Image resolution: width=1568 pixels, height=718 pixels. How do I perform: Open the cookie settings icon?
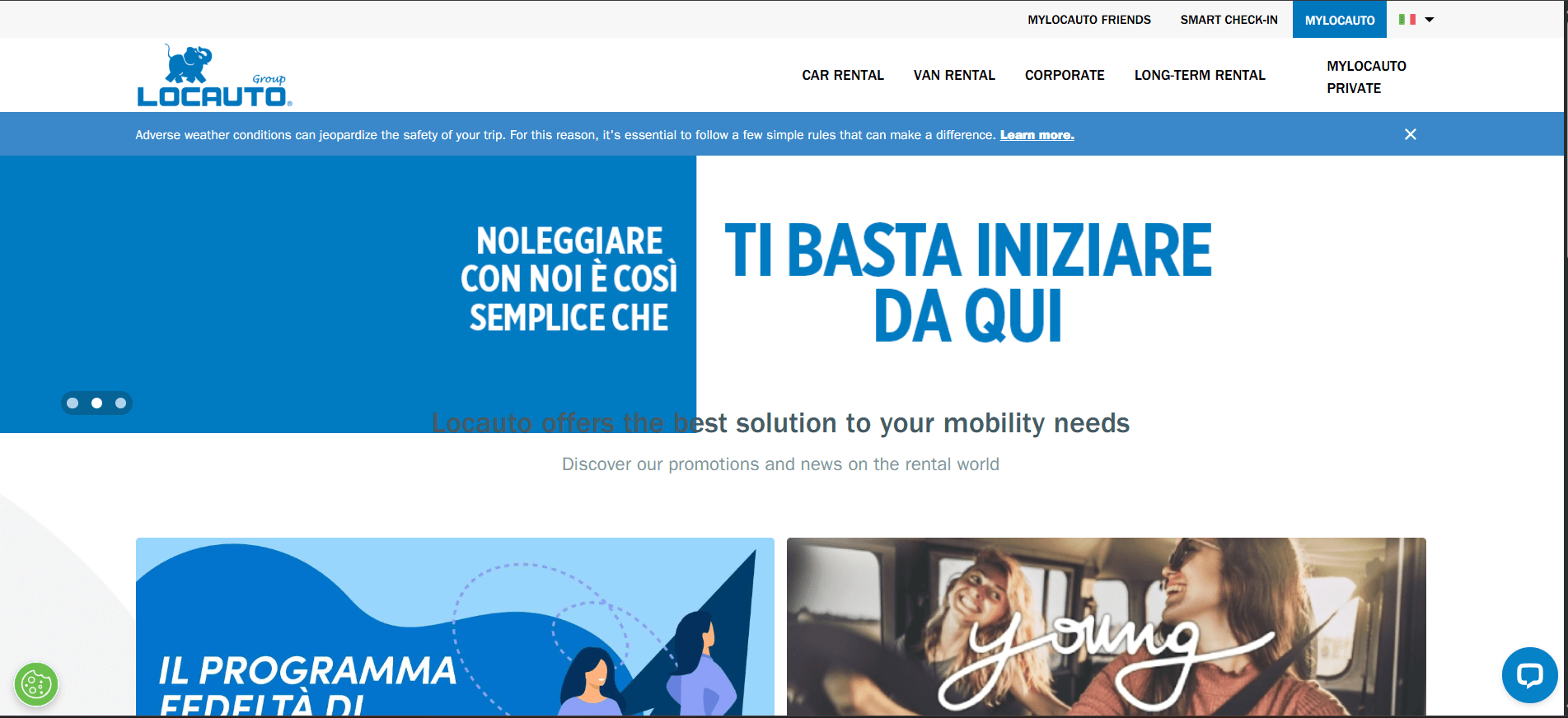pyautogui.click(x=36, y=684)
